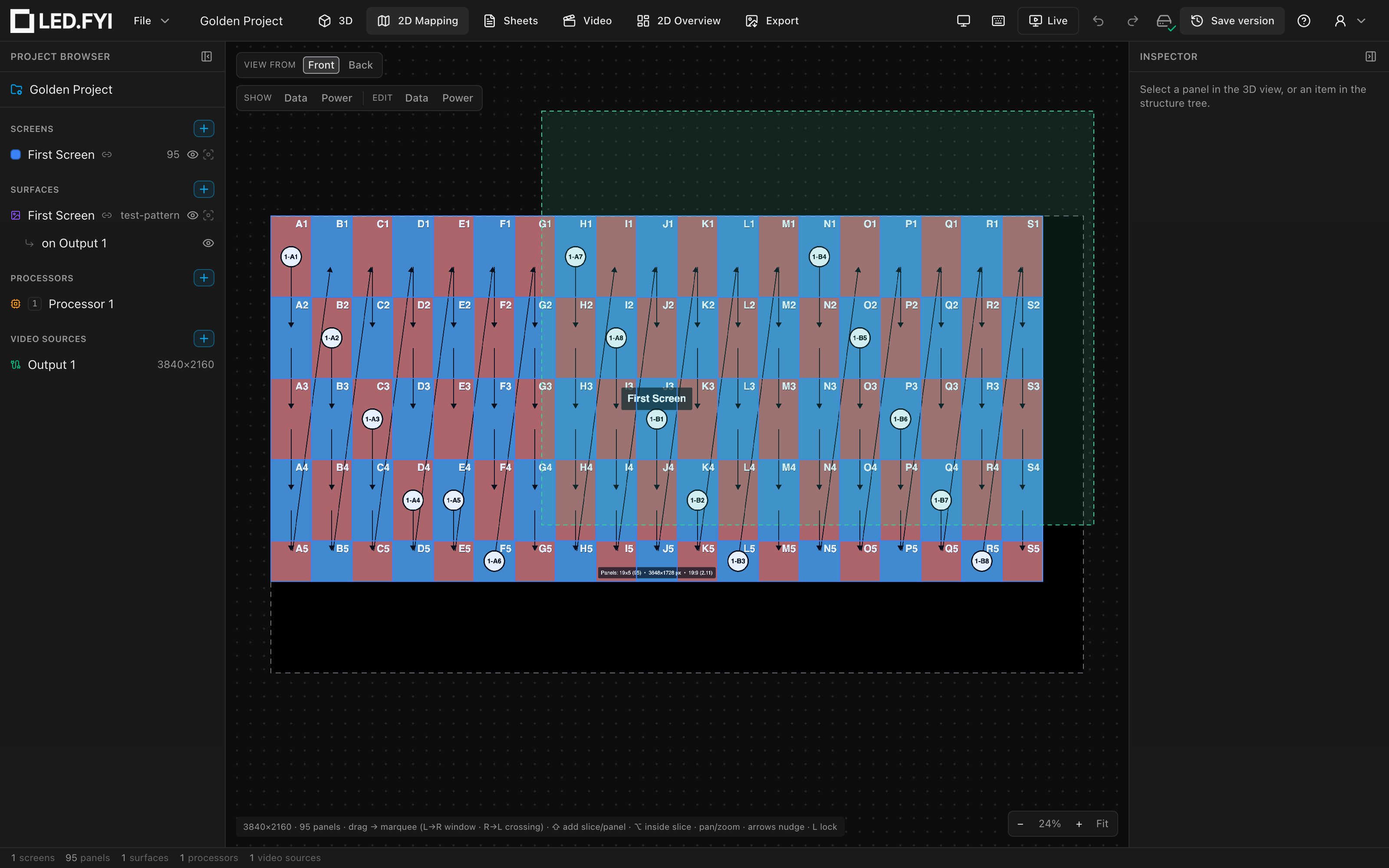Focus First Screen in Screens list
The image size is (1389, 868).
pyautogui.click(x=209, y=155)
